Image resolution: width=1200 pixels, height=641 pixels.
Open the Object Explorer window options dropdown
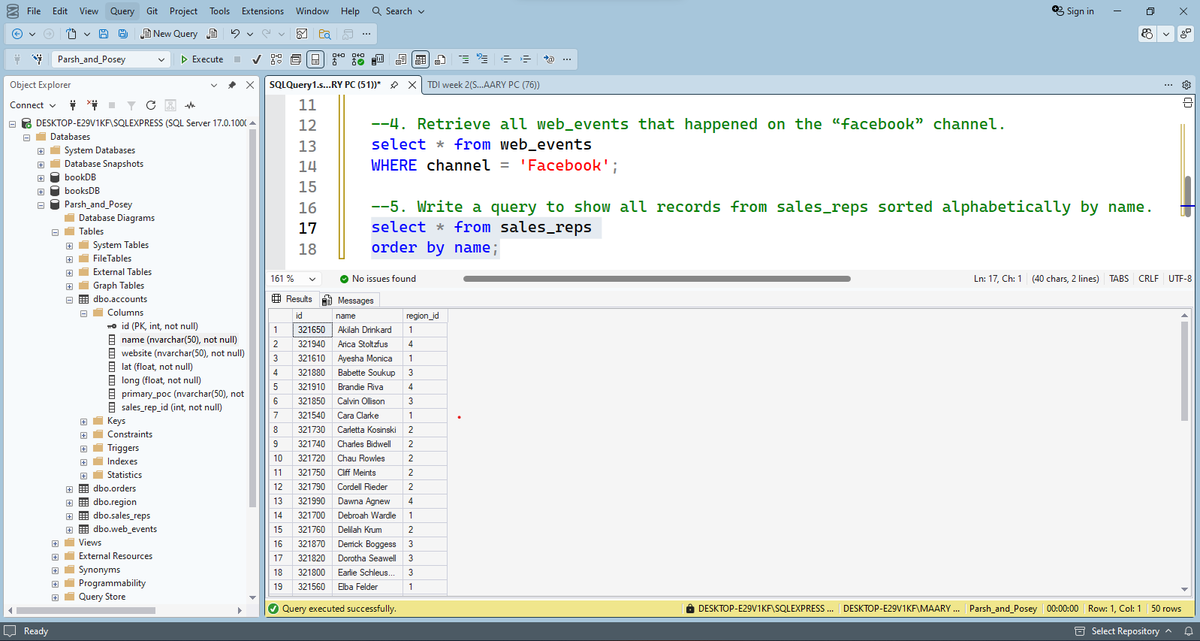(x=214, y=85)
